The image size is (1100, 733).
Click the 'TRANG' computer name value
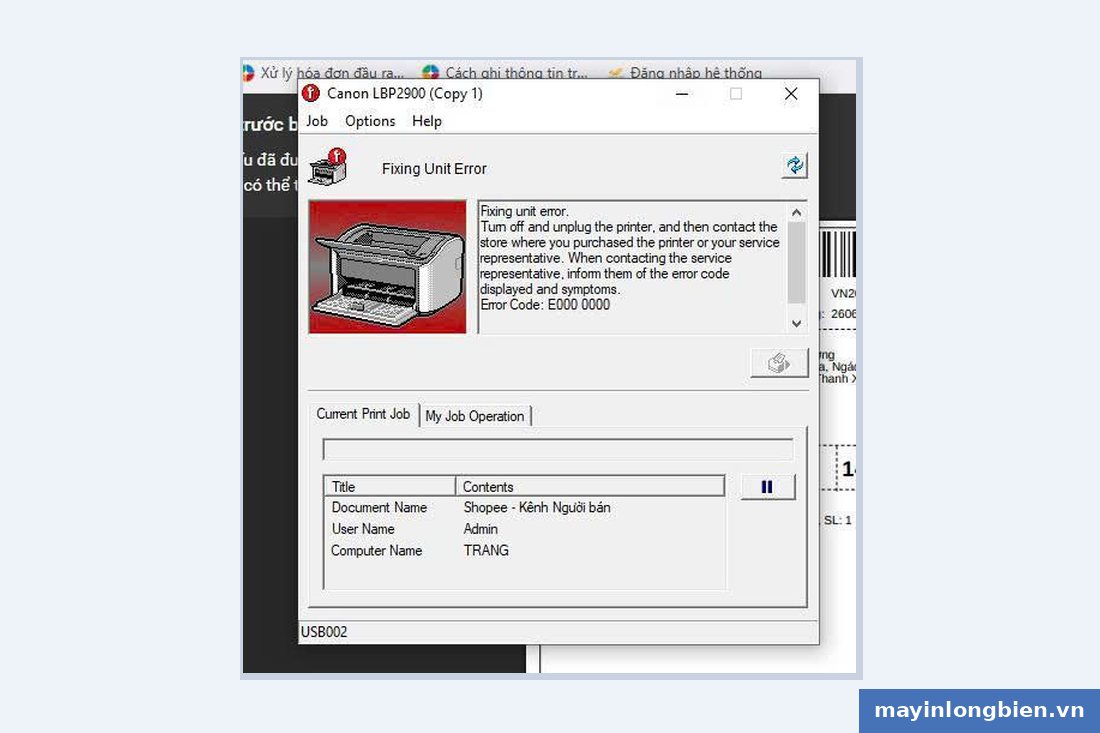click(486, 551)
